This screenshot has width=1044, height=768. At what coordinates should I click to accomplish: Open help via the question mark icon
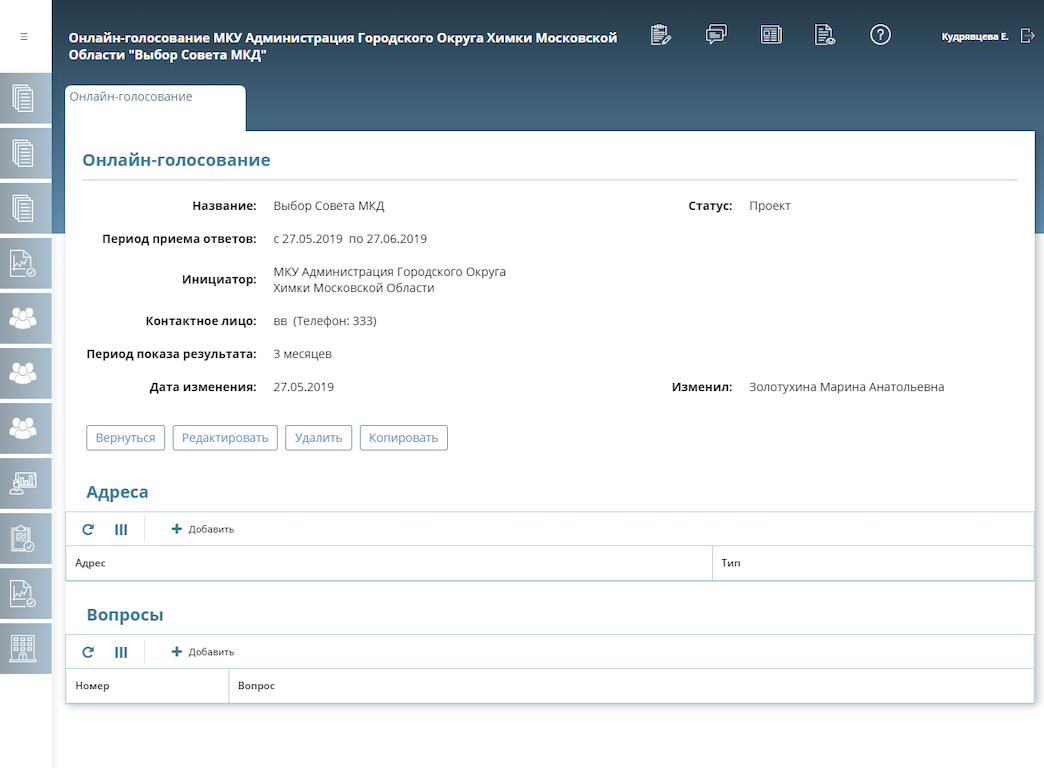pos(880,35)
